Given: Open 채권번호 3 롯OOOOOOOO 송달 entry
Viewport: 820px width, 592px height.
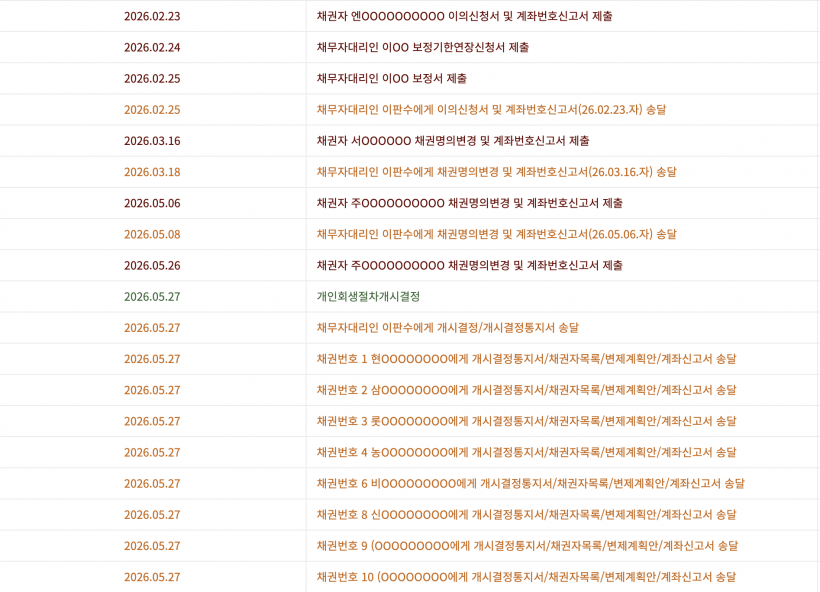Looking at the screenshot, I should click(x=526, y=421).
